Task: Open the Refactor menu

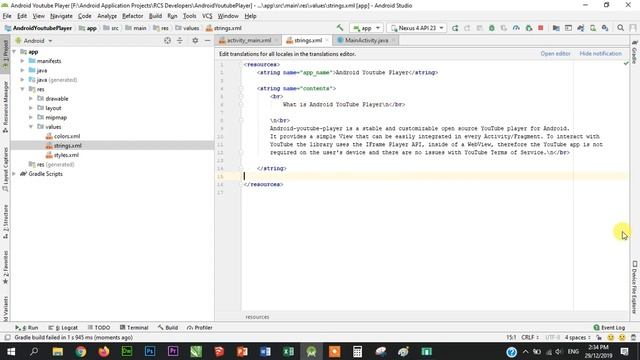Action: [133, 16]
